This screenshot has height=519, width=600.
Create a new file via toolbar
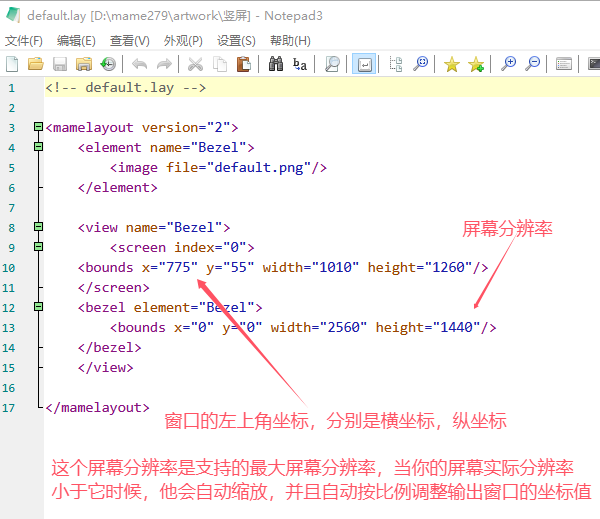(x=12, y=64)
